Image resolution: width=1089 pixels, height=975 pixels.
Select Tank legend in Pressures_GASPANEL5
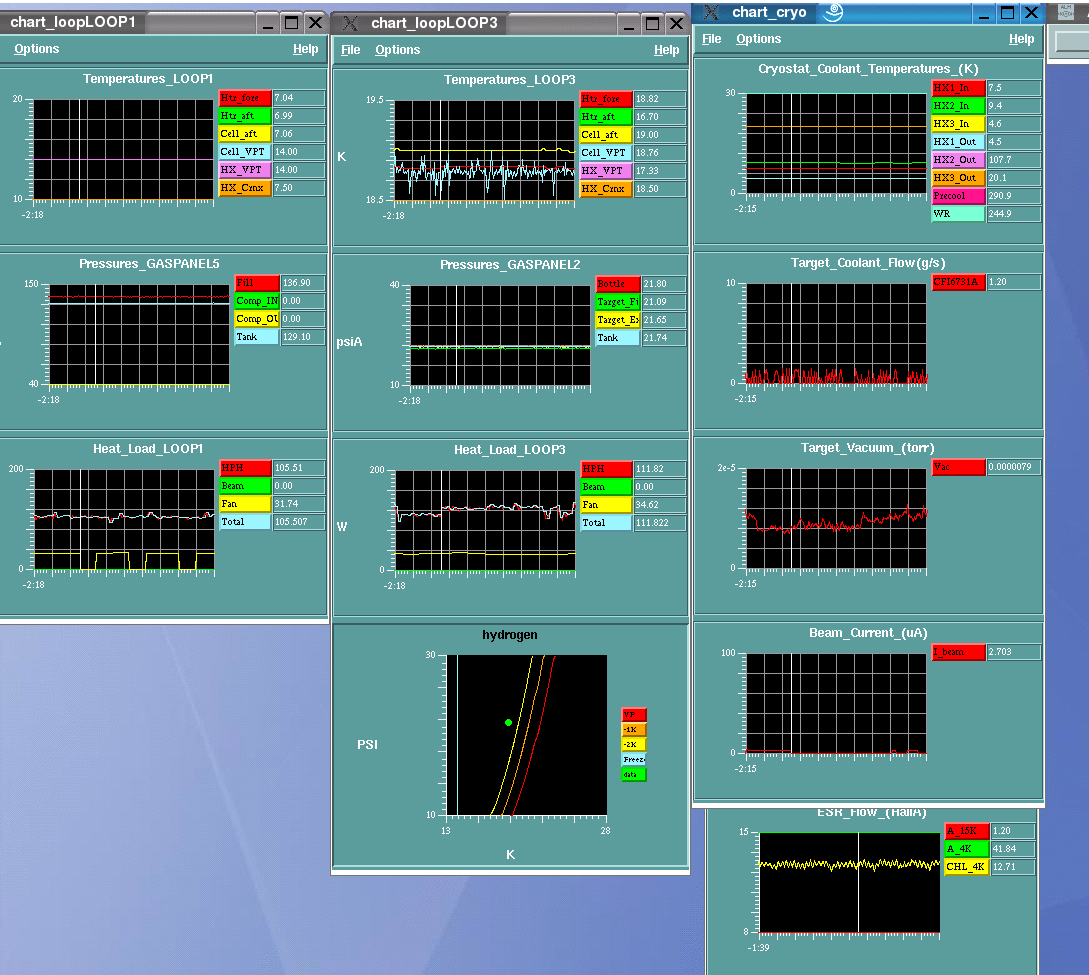257,337
